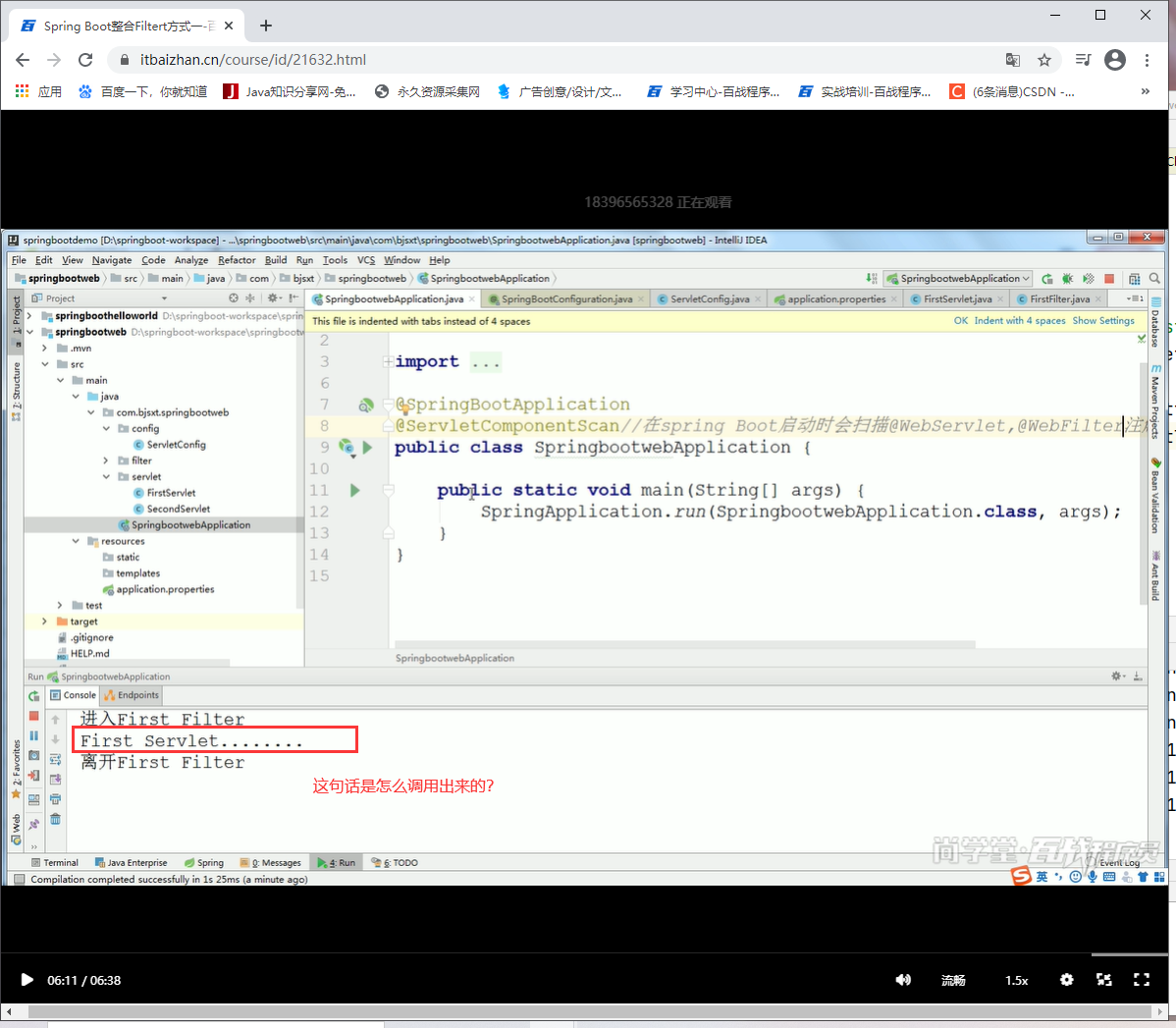1176x1028 pixels.
Task: Reload the browser page
Action: click(x=85, y=60)
